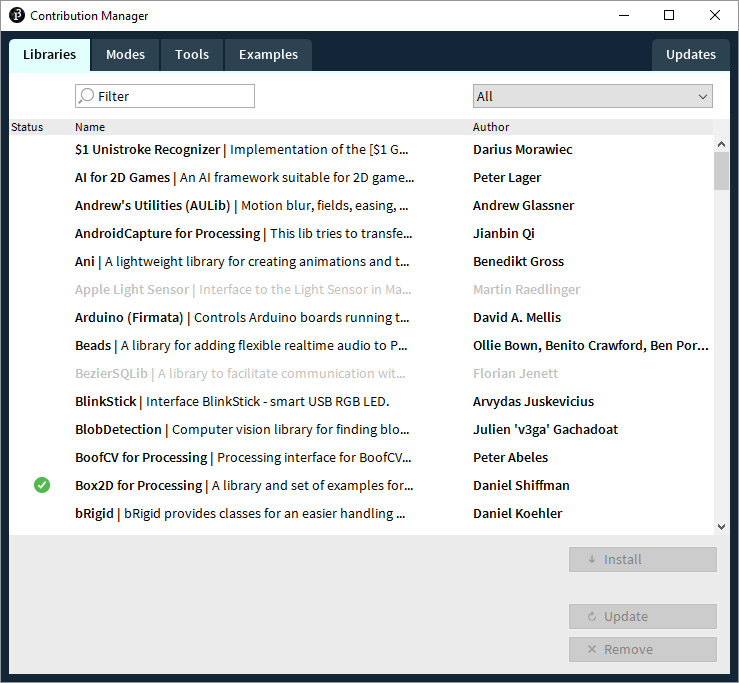The width and height of the screenshot is (739, 683).
Task: Select BoofCV for Processing library
Action: tap(361, 457)
